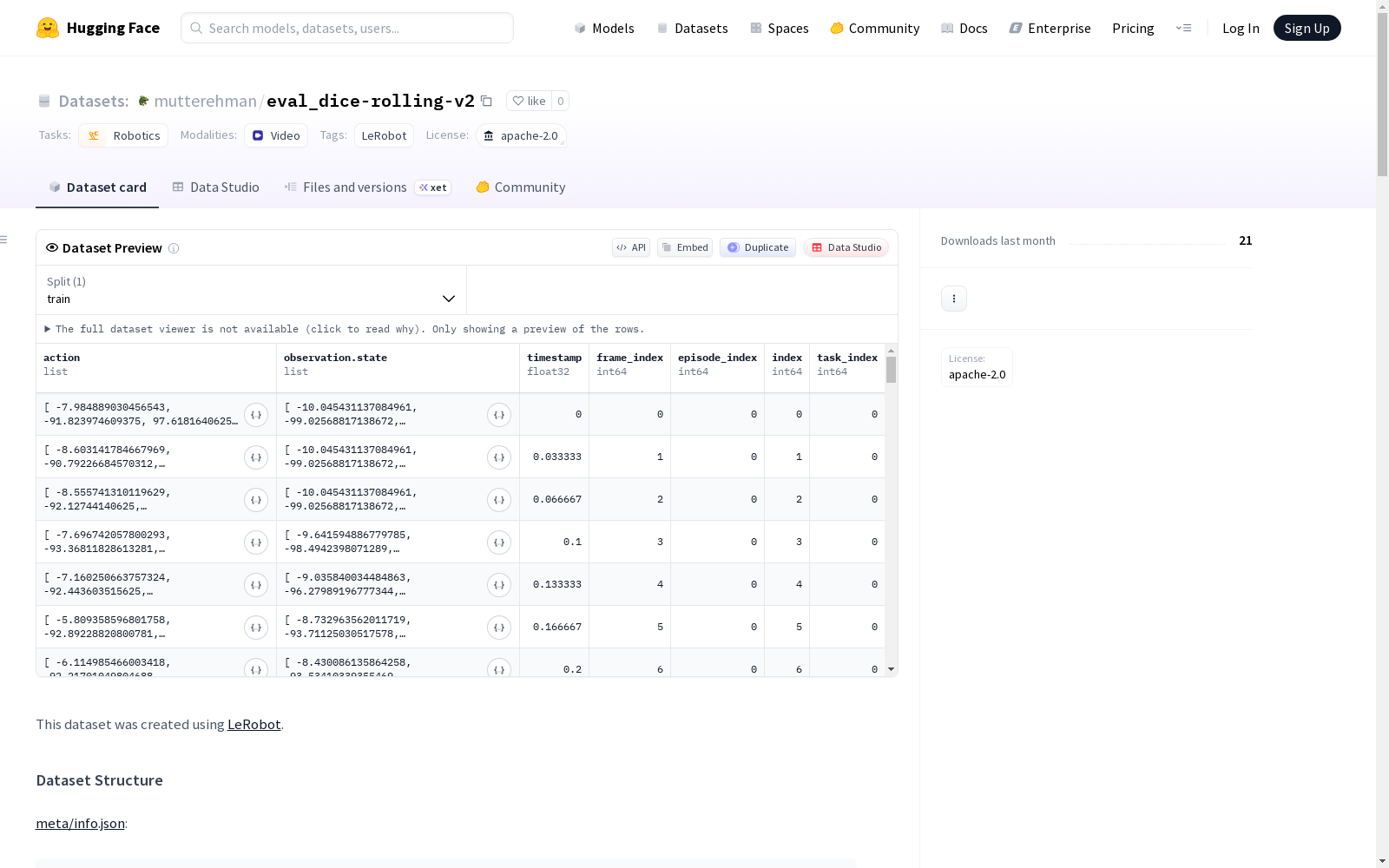
Task: Click the Embed button
Action: pos(685,247)
